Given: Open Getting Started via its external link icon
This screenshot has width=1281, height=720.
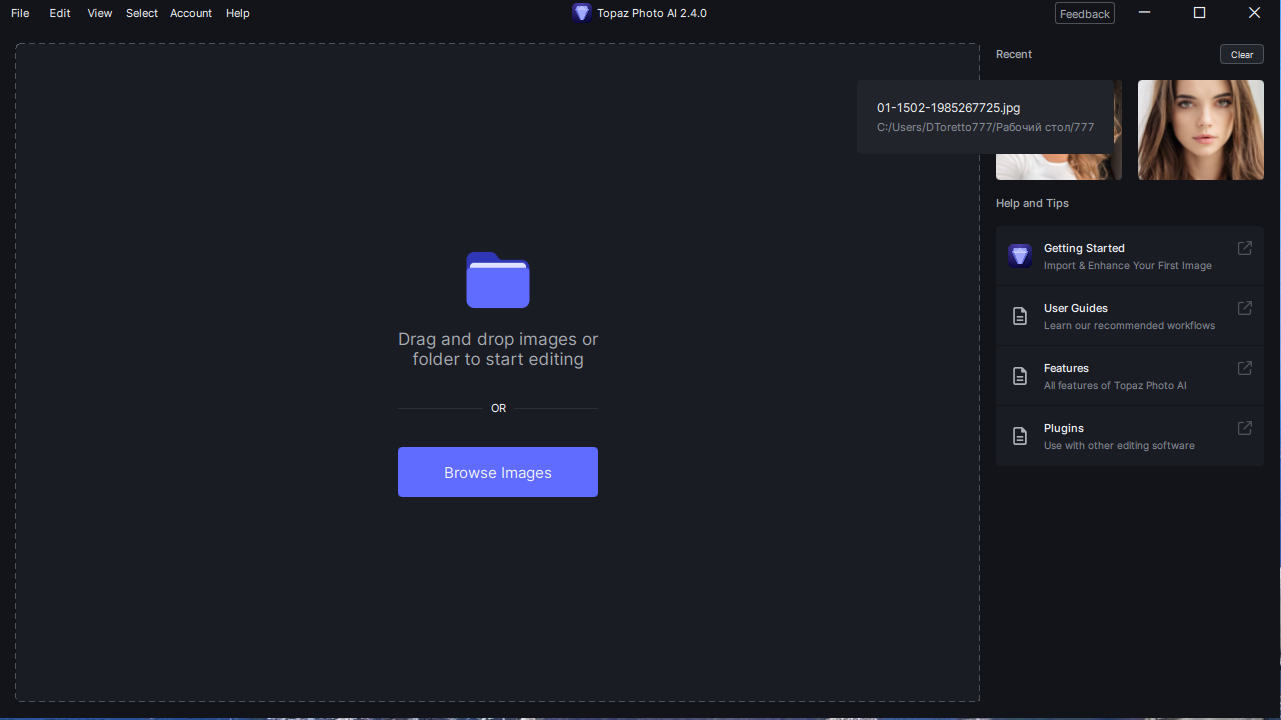Looking at the screenshot, I should (x=1244, y=248).
